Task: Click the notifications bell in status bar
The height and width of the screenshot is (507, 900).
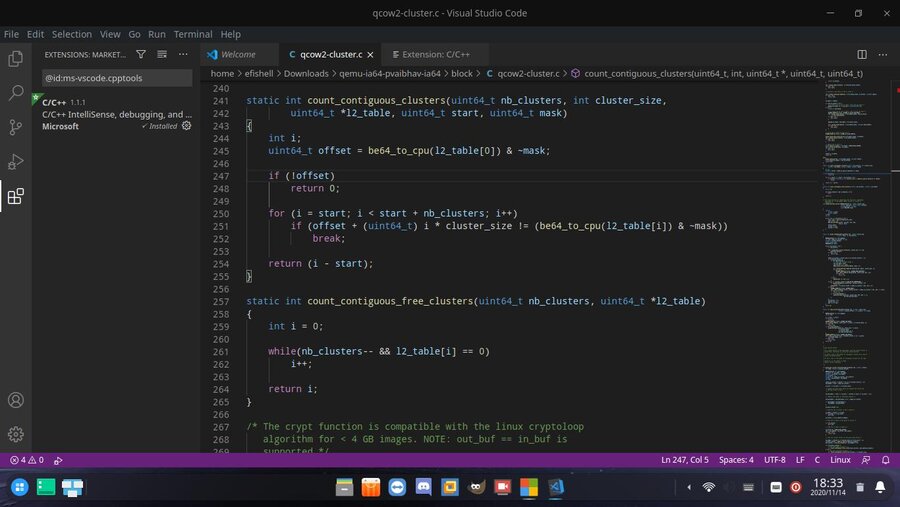Action: point(885,460)
